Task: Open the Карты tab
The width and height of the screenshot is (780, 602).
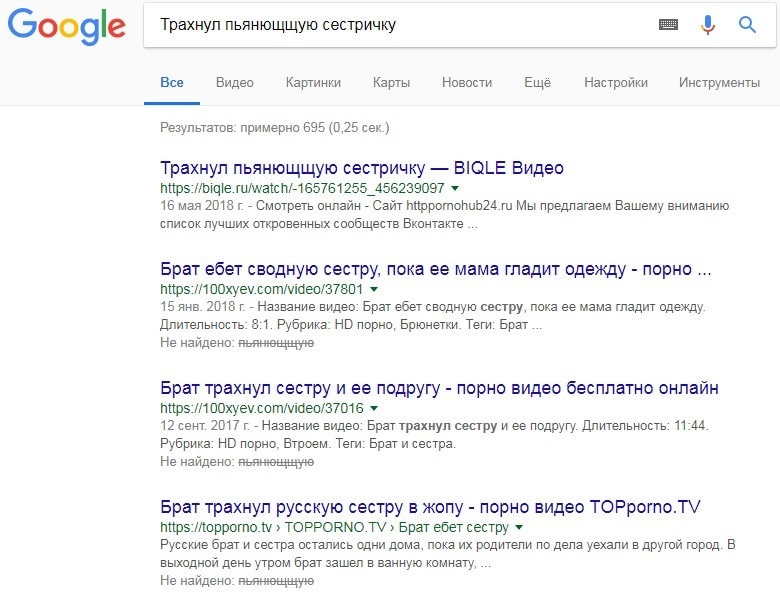Action: (391, 83)
